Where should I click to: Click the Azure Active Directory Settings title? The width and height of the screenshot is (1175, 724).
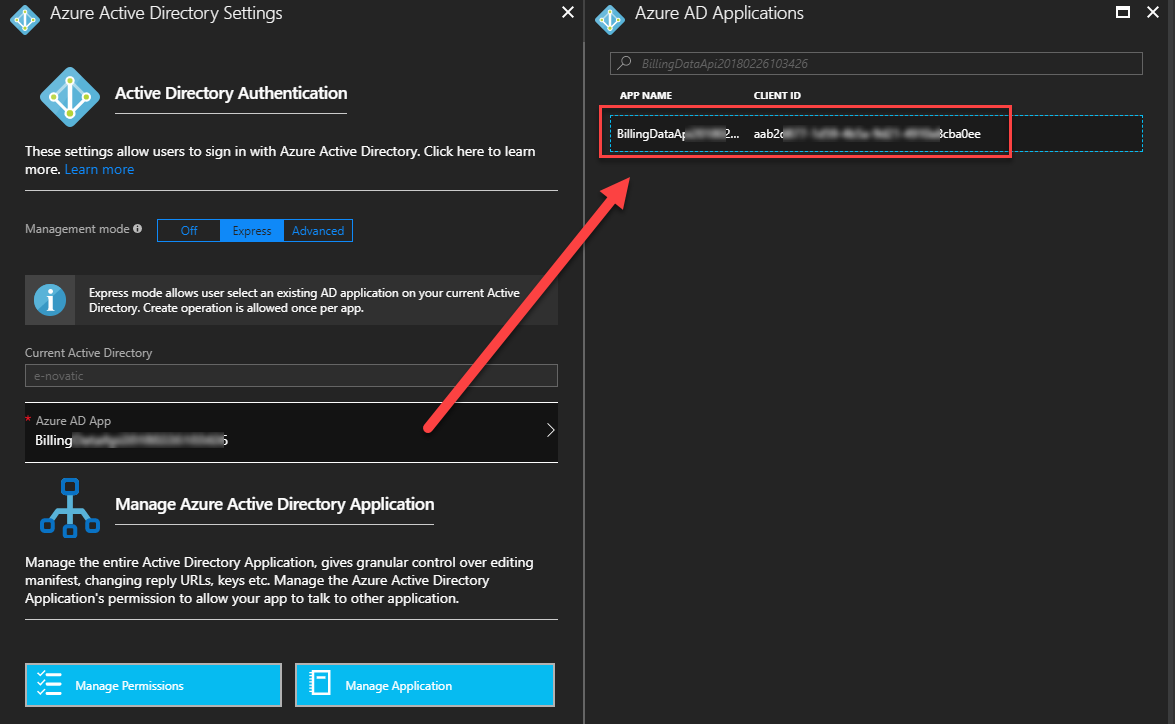coord(166,13)
